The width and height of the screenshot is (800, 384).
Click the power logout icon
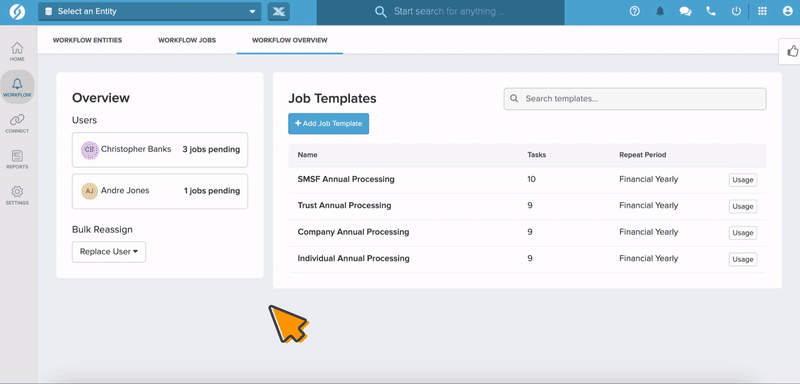(736, 11)
